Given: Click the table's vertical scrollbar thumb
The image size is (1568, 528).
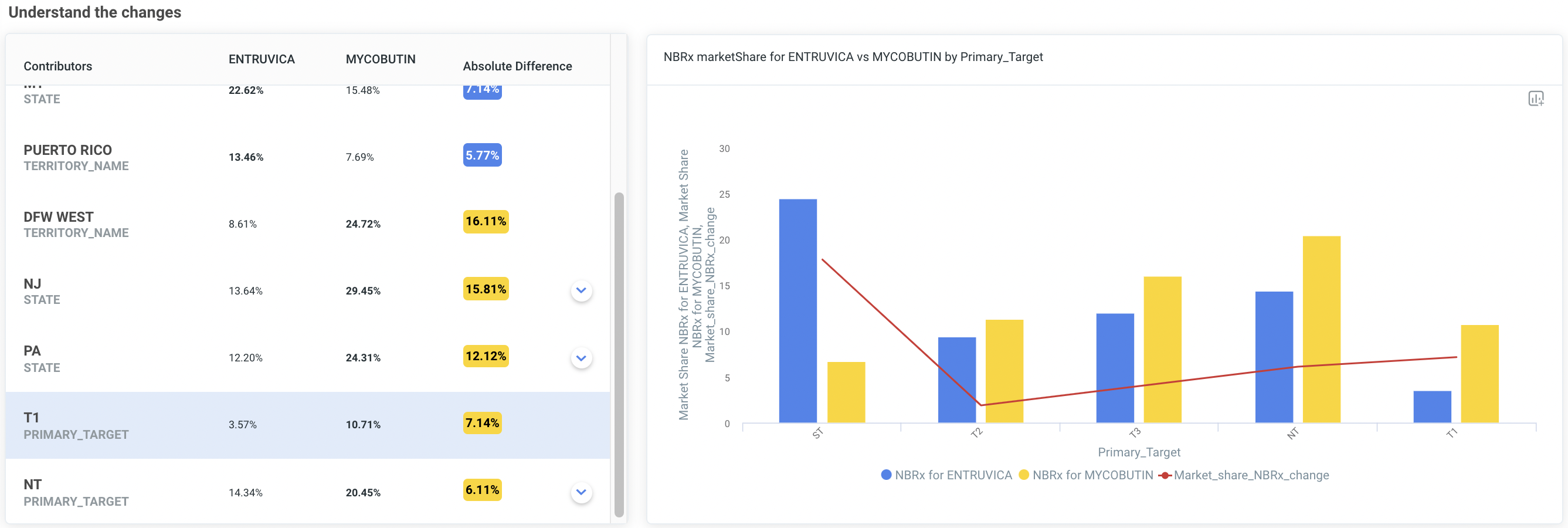Looking at the screenshot, I should (x=619, y=354).
